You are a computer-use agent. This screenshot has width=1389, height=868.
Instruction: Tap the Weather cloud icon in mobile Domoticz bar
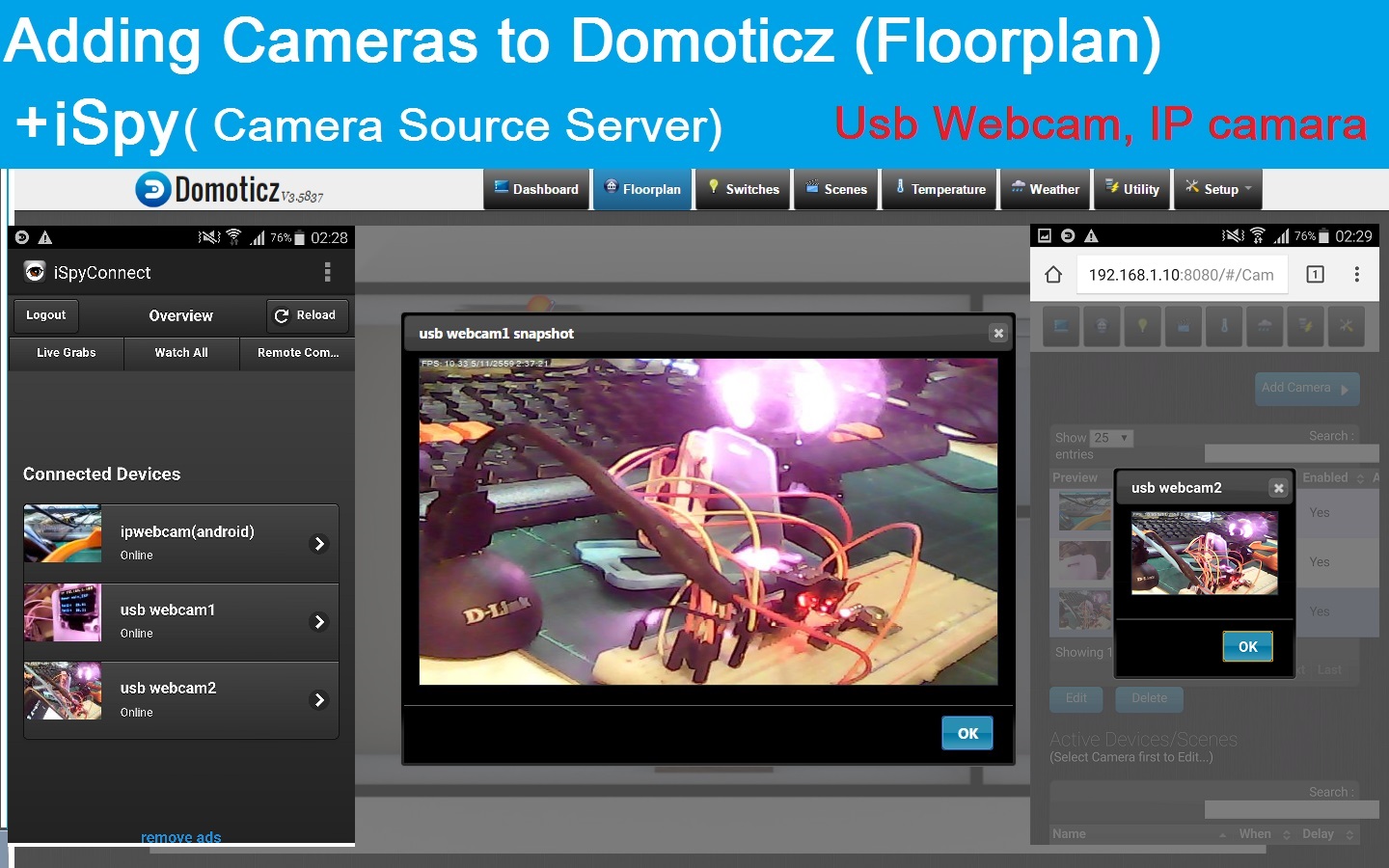pos(1265,326)
